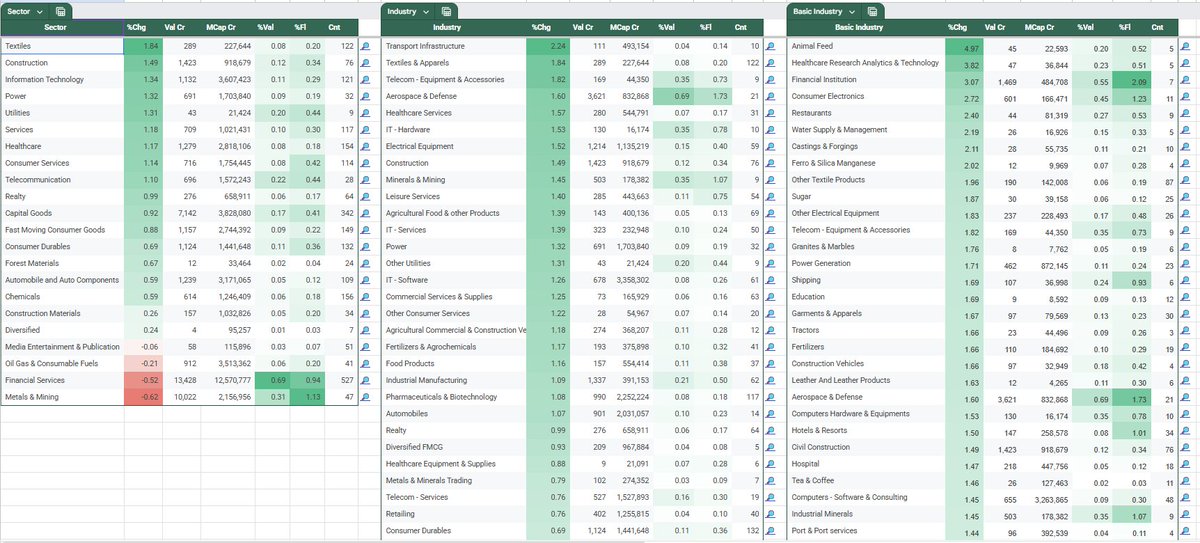Select Media Entertainment & Publication cell
The image size is (1200, 543).
pos(63,347)
